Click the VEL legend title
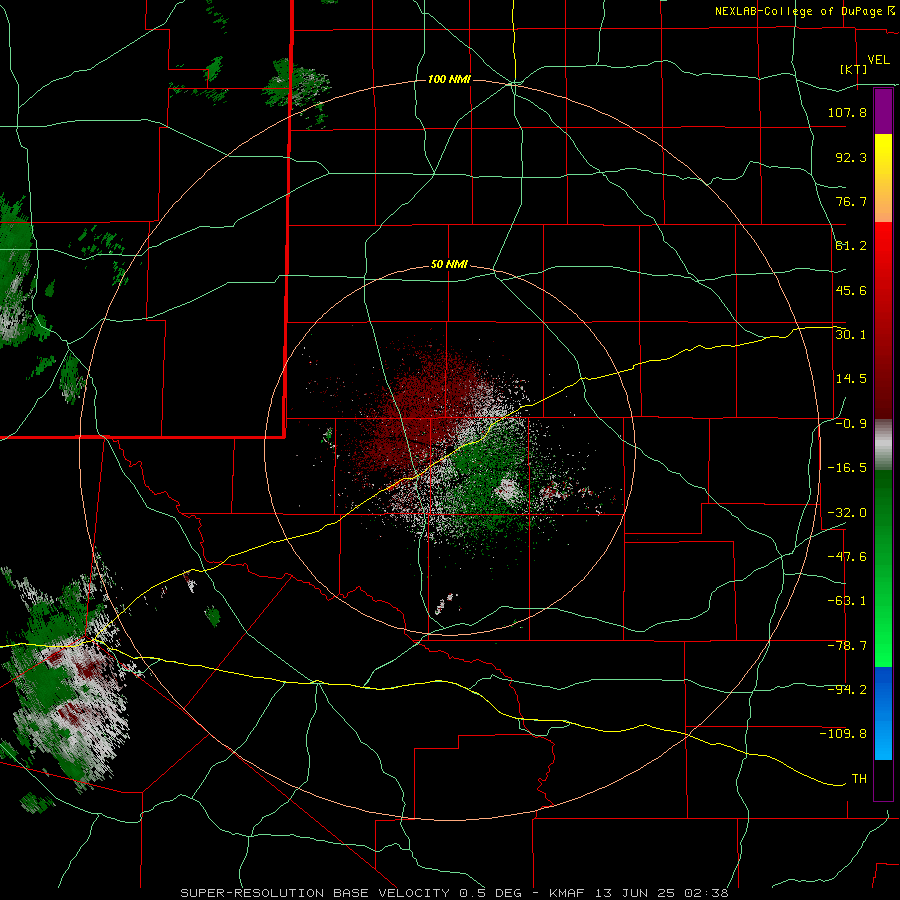The height and width of the screenshot is (900, 900). pyautogui.click(x=878, y=60)
